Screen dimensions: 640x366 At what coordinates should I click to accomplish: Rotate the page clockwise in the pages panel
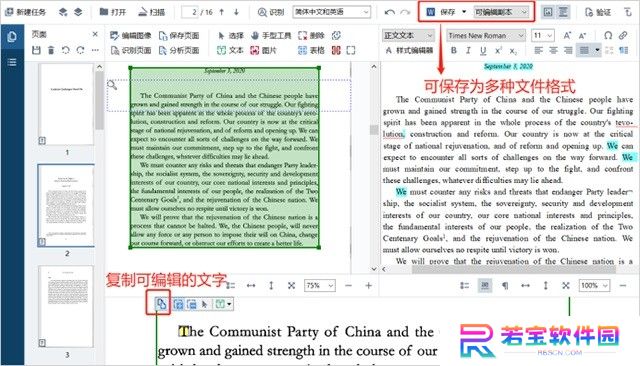[x=80, y=50]
